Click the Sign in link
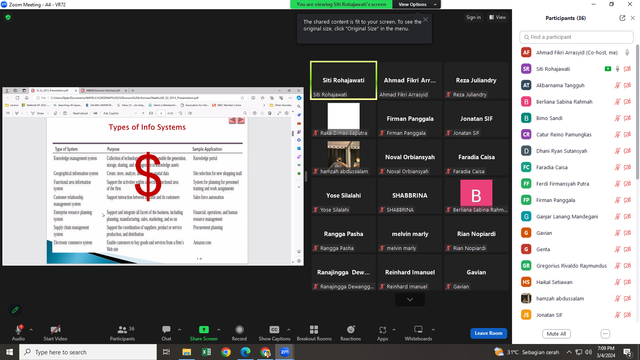640x360 pixels. click(x=473, y=17)
